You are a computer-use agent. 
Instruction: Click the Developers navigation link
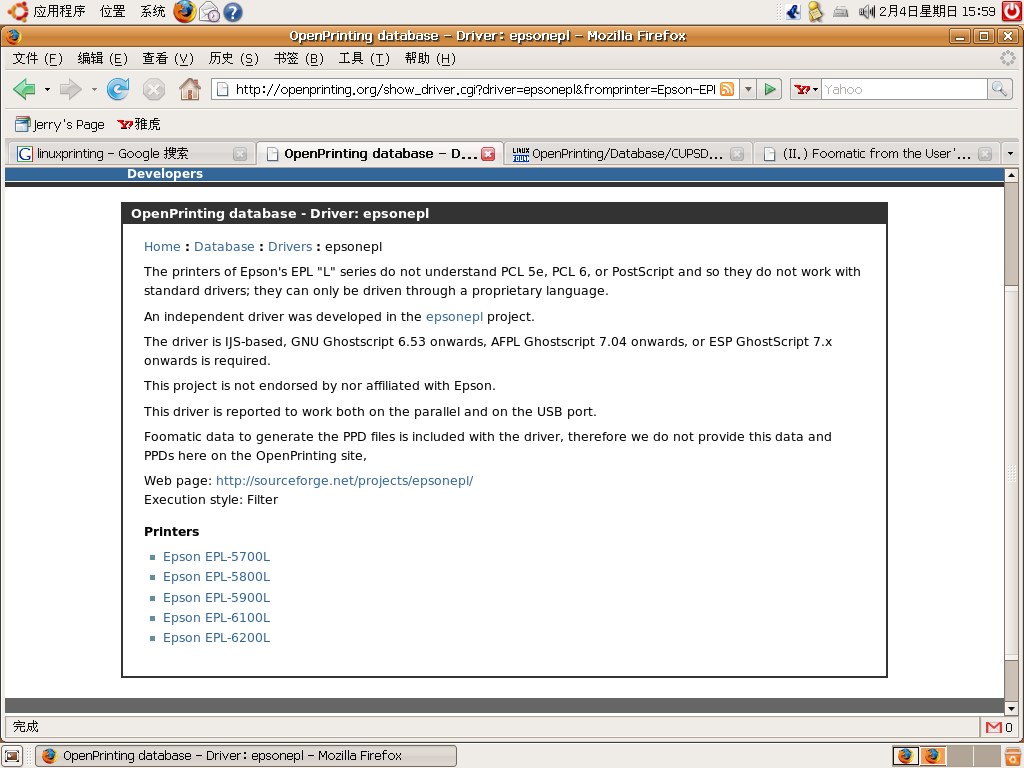tap(165, 174)
